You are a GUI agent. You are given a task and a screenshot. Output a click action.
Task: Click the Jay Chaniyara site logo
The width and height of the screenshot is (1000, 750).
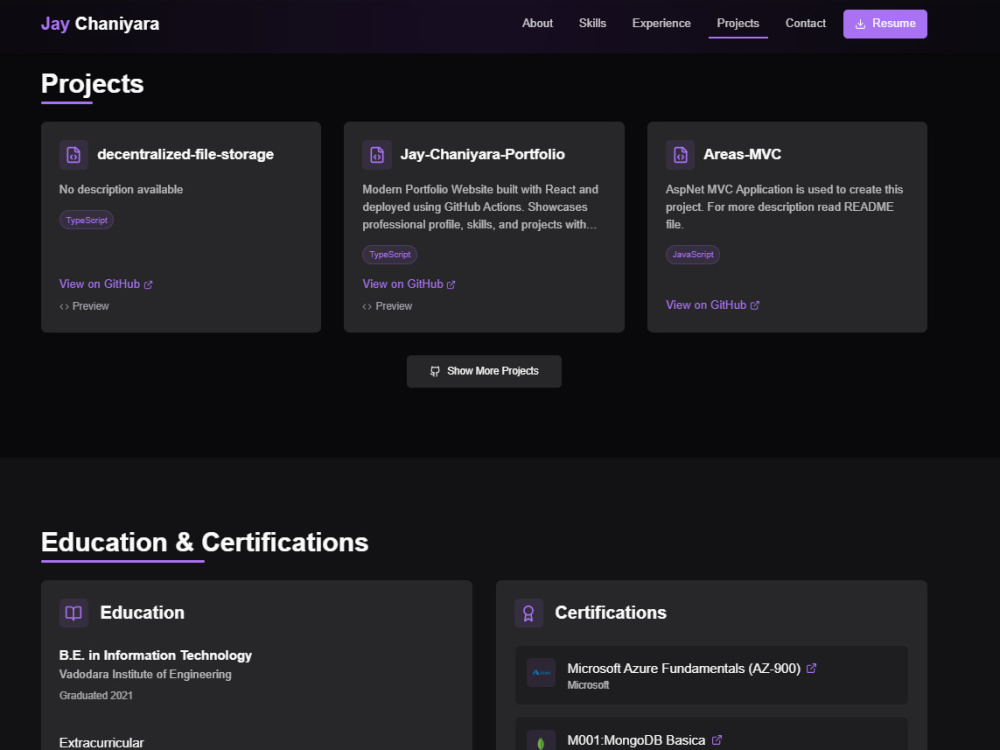(100, 24)
